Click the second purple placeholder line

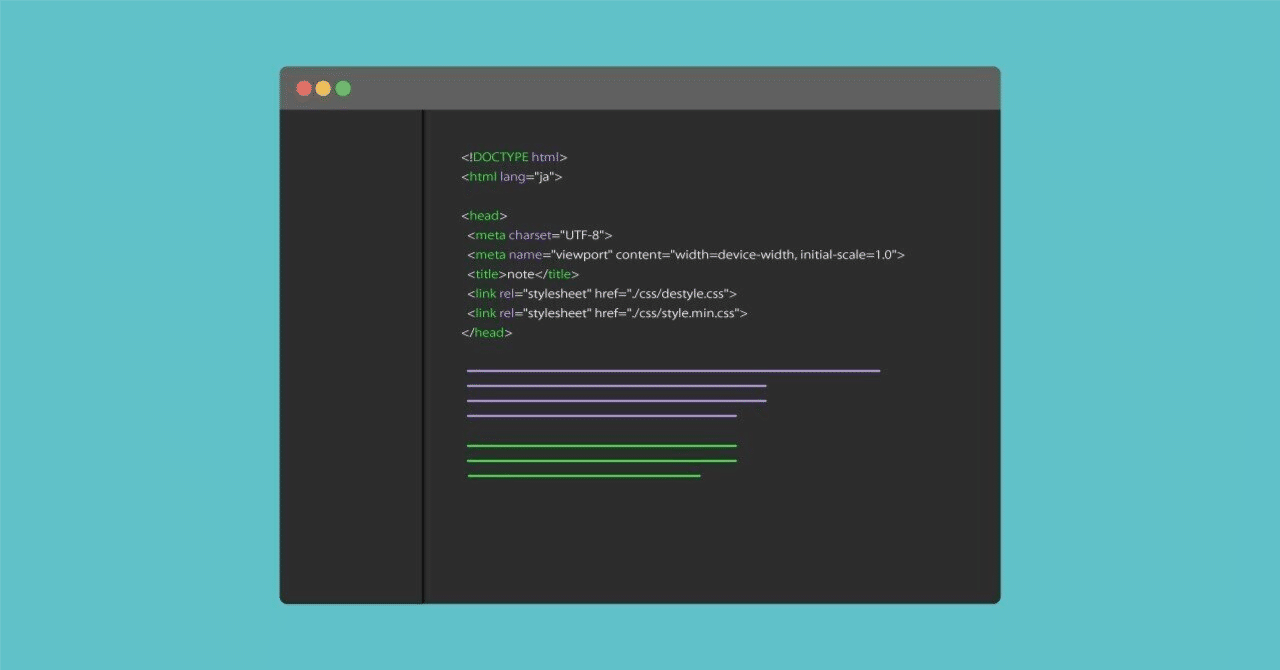[615, 385]
